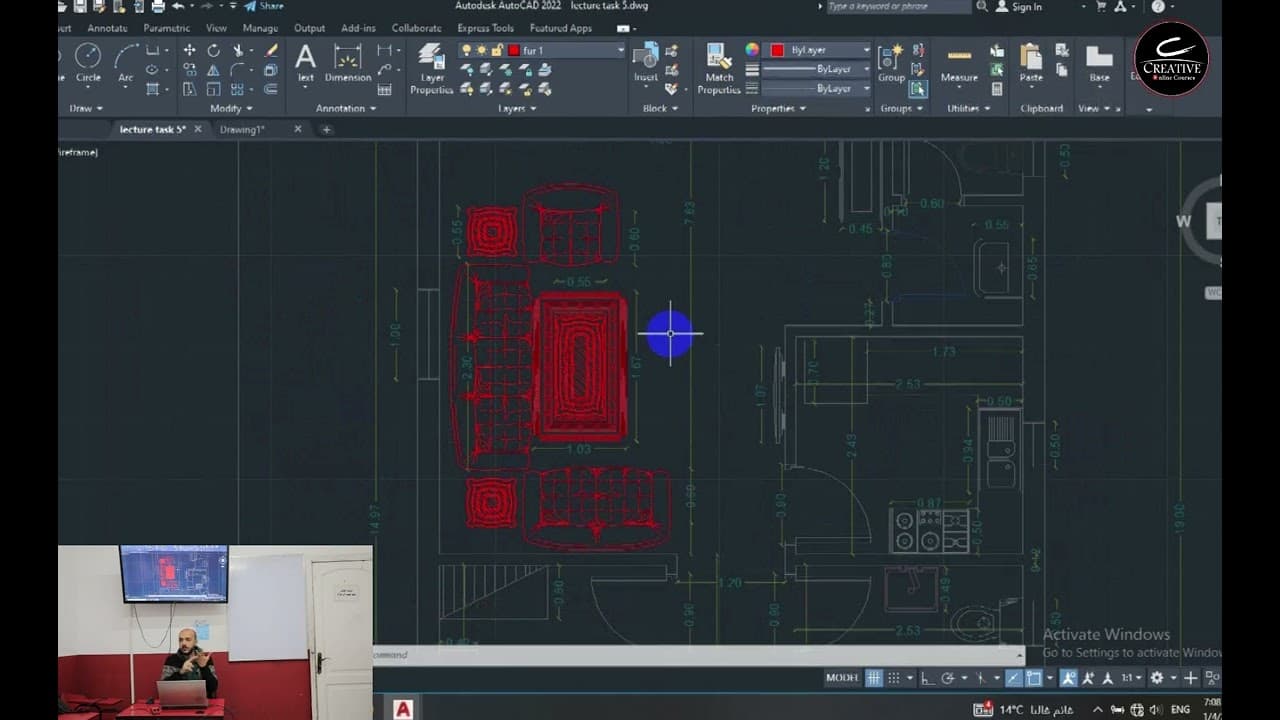The image size is (1280, 720).
Task: Click the red layer color swatch for fur 1
Action: tap(514, 50)
